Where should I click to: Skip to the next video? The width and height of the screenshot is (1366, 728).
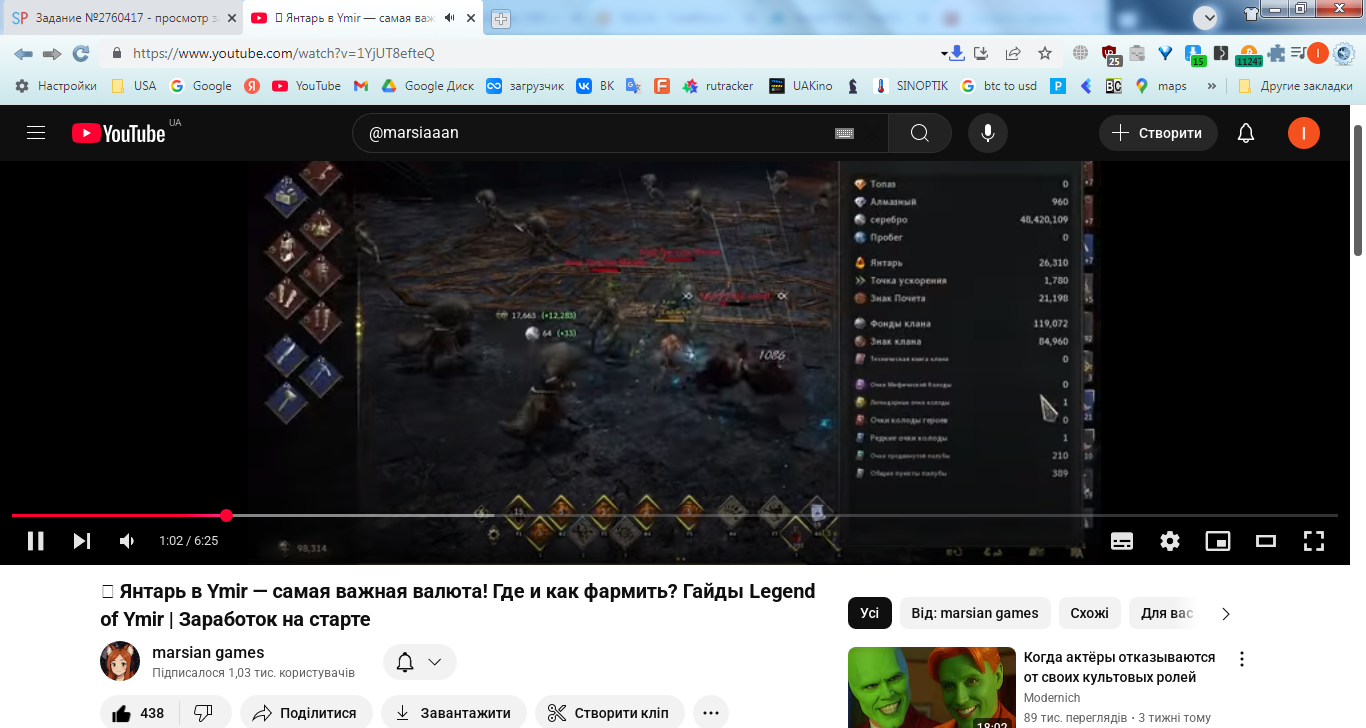click(82, 541)
